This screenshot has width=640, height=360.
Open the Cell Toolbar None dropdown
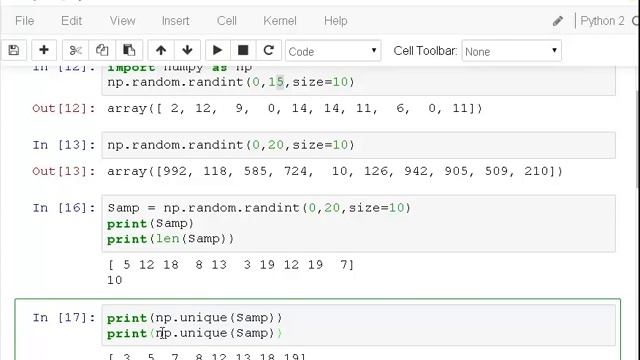pos(511,51)
